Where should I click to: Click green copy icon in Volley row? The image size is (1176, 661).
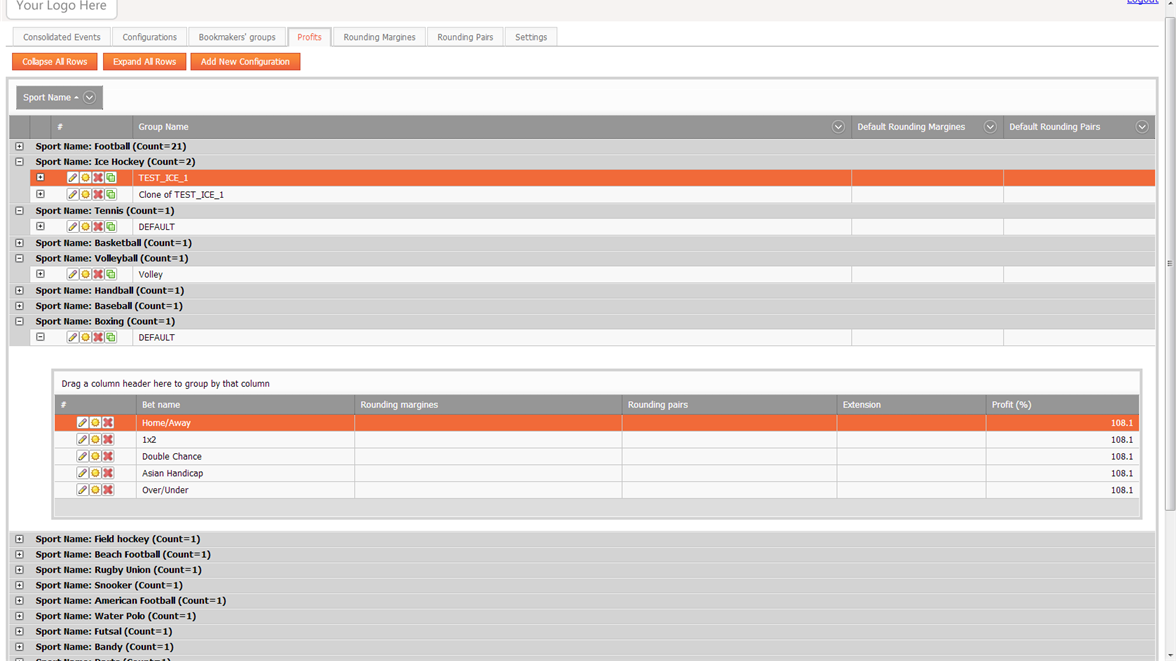coord(111,274)
